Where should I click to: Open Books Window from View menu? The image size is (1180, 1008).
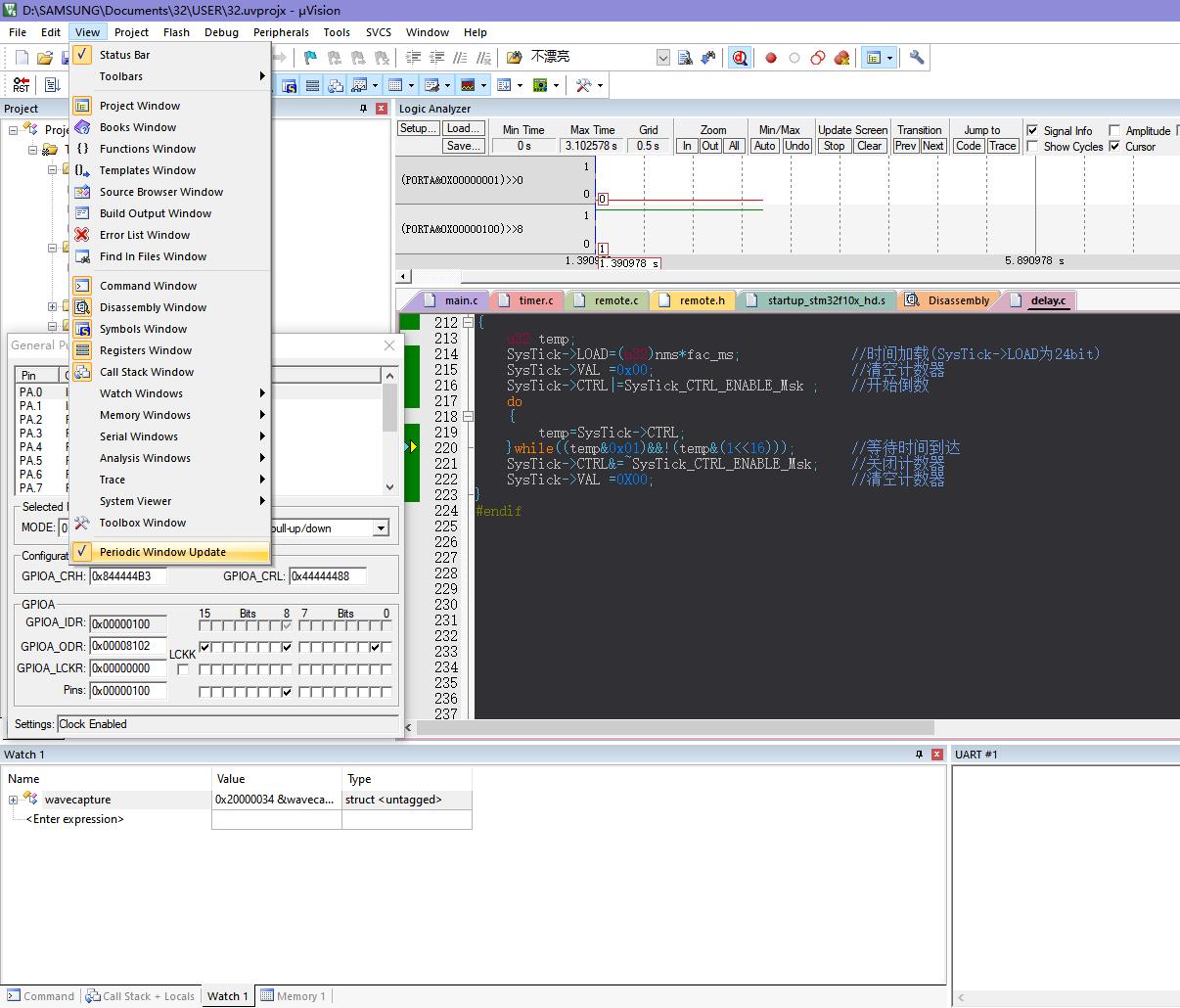tap(137, 127)
